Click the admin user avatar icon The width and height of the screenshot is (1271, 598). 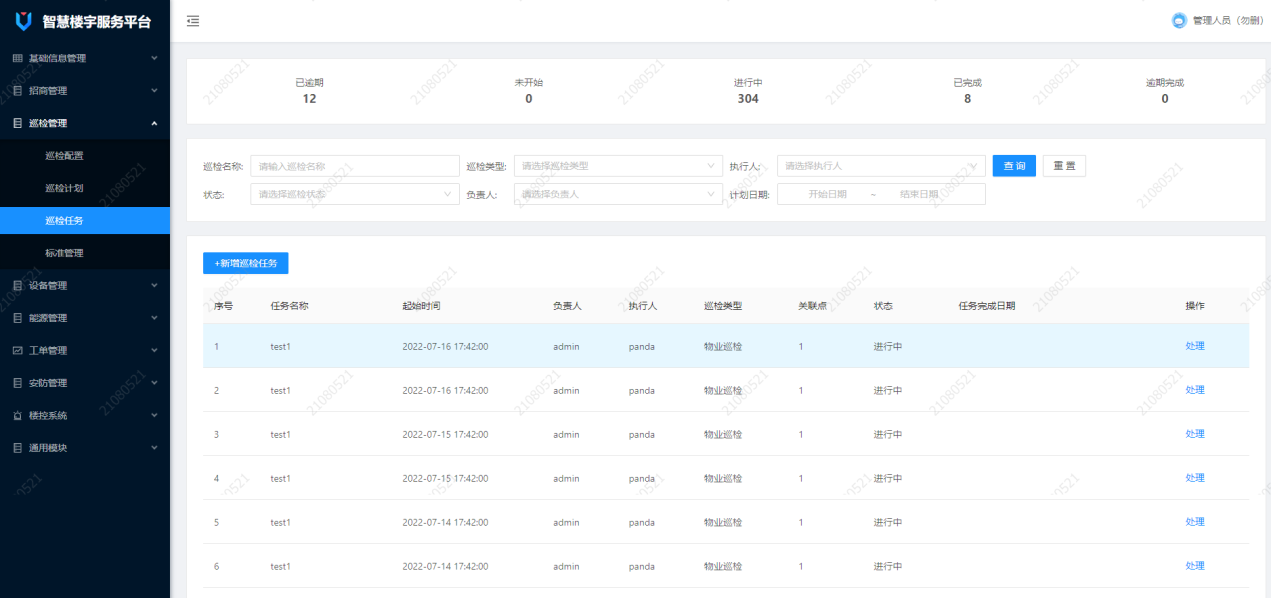1179,21
